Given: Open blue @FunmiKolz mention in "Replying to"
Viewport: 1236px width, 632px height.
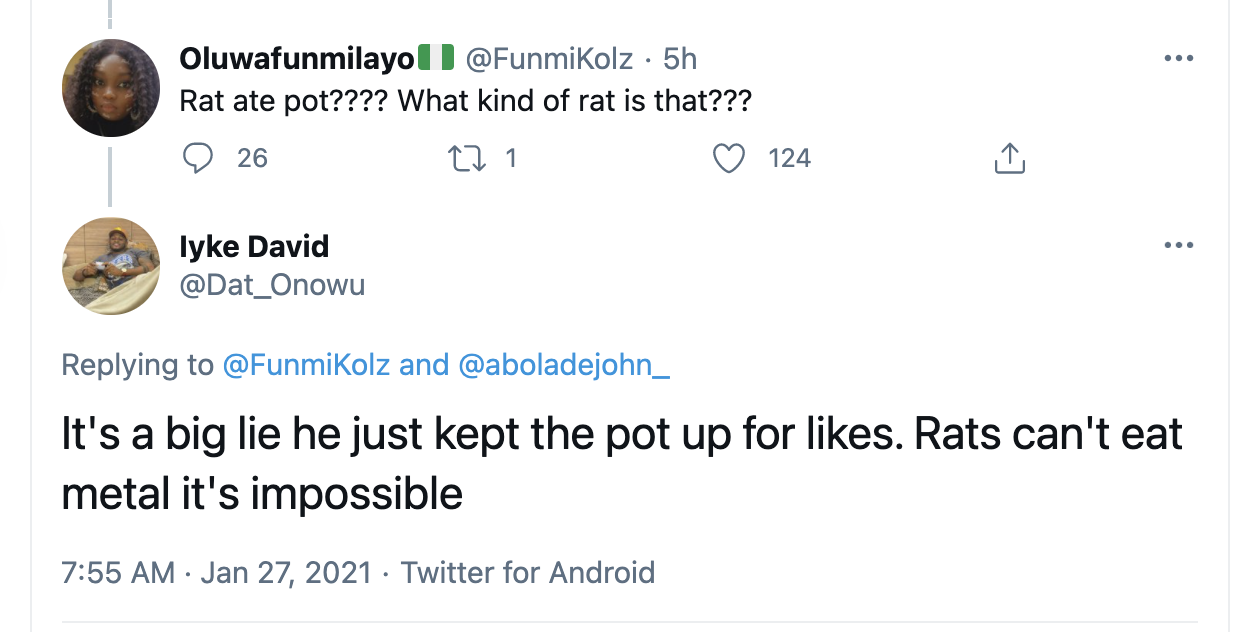Looking at the screenshot, I should tap(305, 365).
